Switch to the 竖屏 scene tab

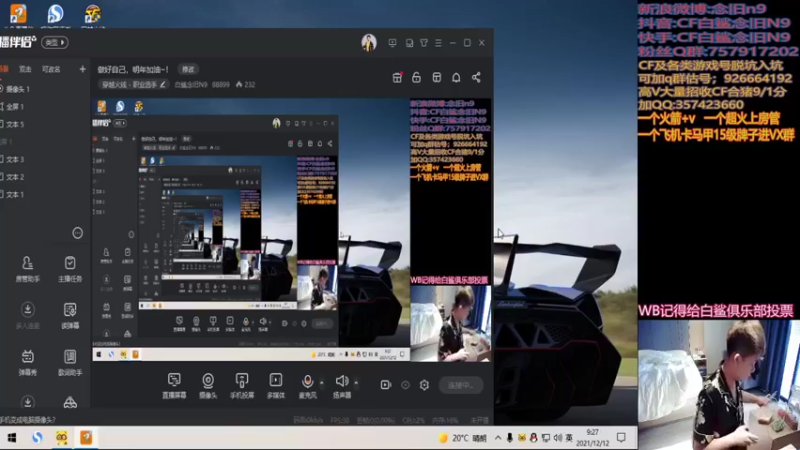pos(25,69)
